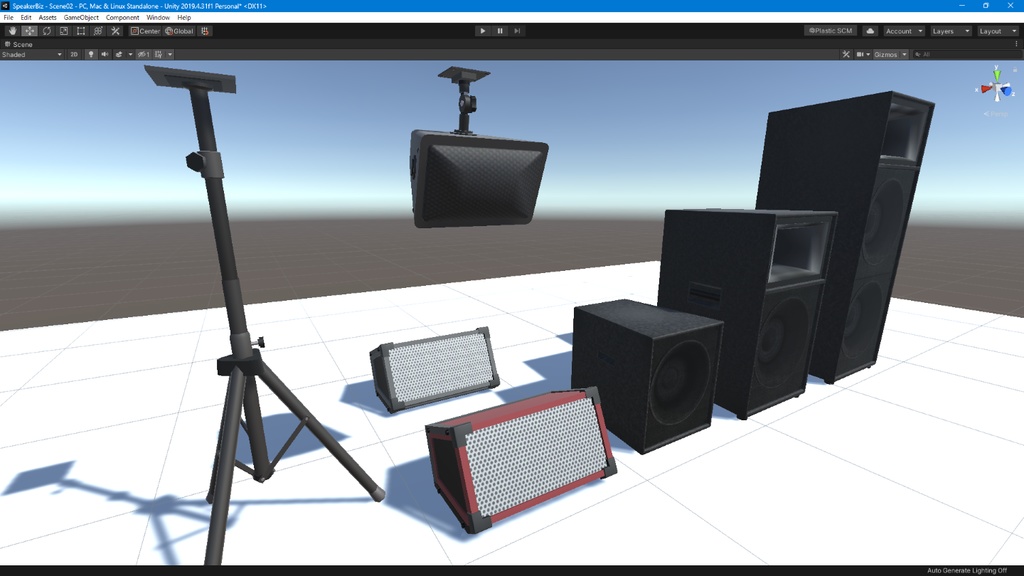Select the red speaker amplifier

click(520, 460)
